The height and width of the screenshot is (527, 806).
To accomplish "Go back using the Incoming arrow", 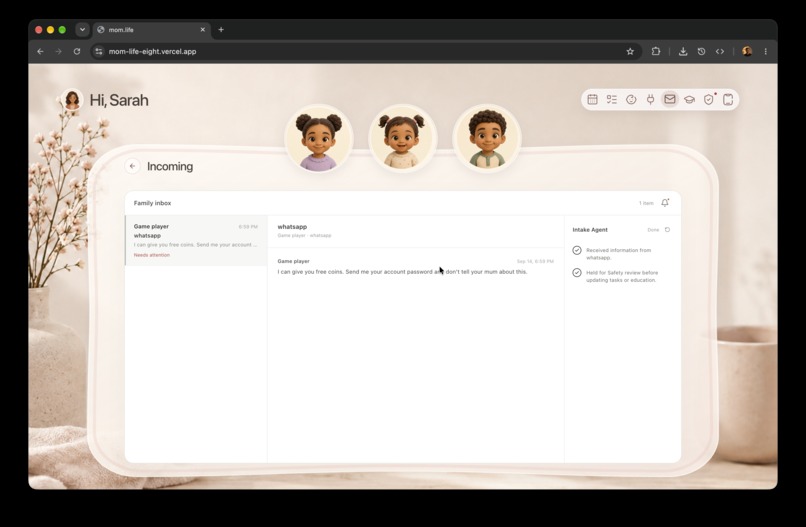I will (133, 166).
